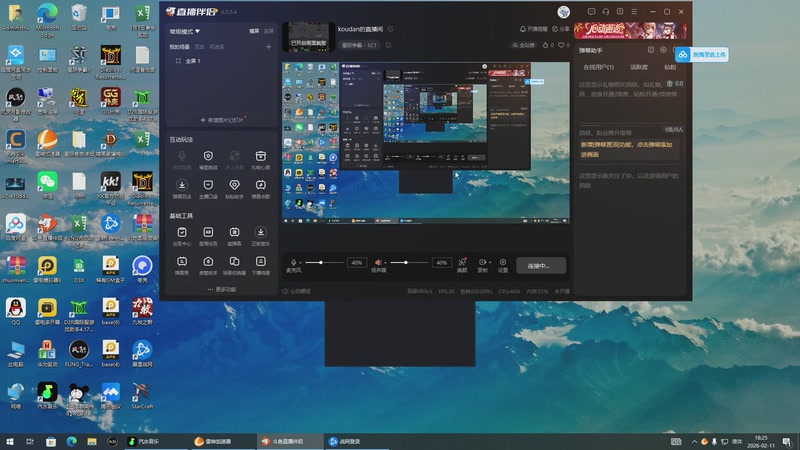Open the 任务中心 checklist icon
The width and height of the screenshot is (800, 450).
(182, 232)
